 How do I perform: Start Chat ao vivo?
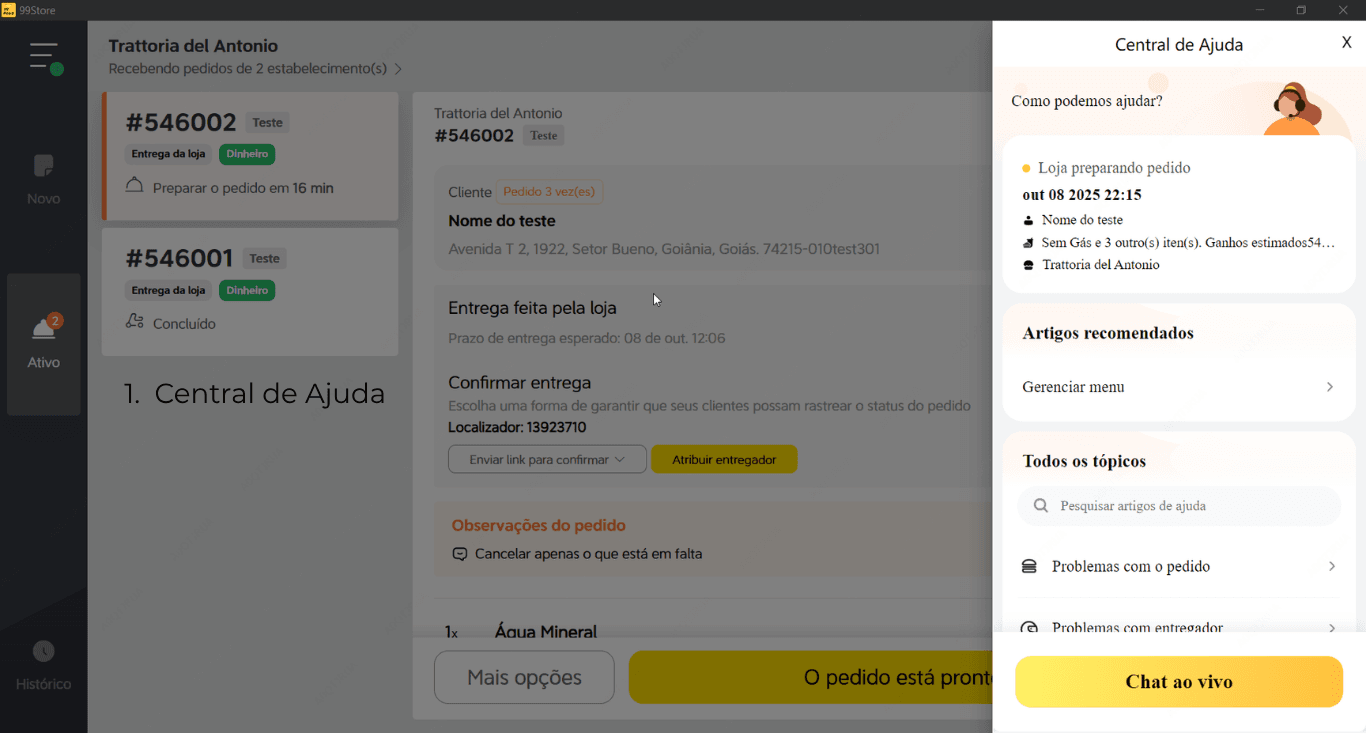1178,682
